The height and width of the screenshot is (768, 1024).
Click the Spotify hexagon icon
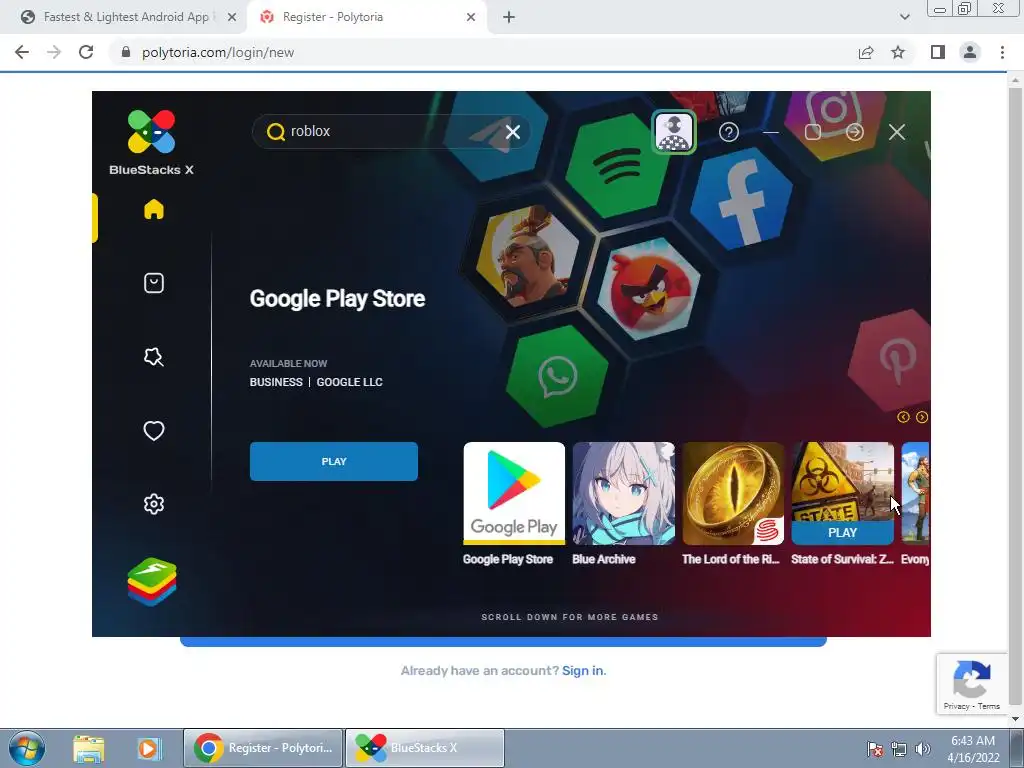pos(617,165)
